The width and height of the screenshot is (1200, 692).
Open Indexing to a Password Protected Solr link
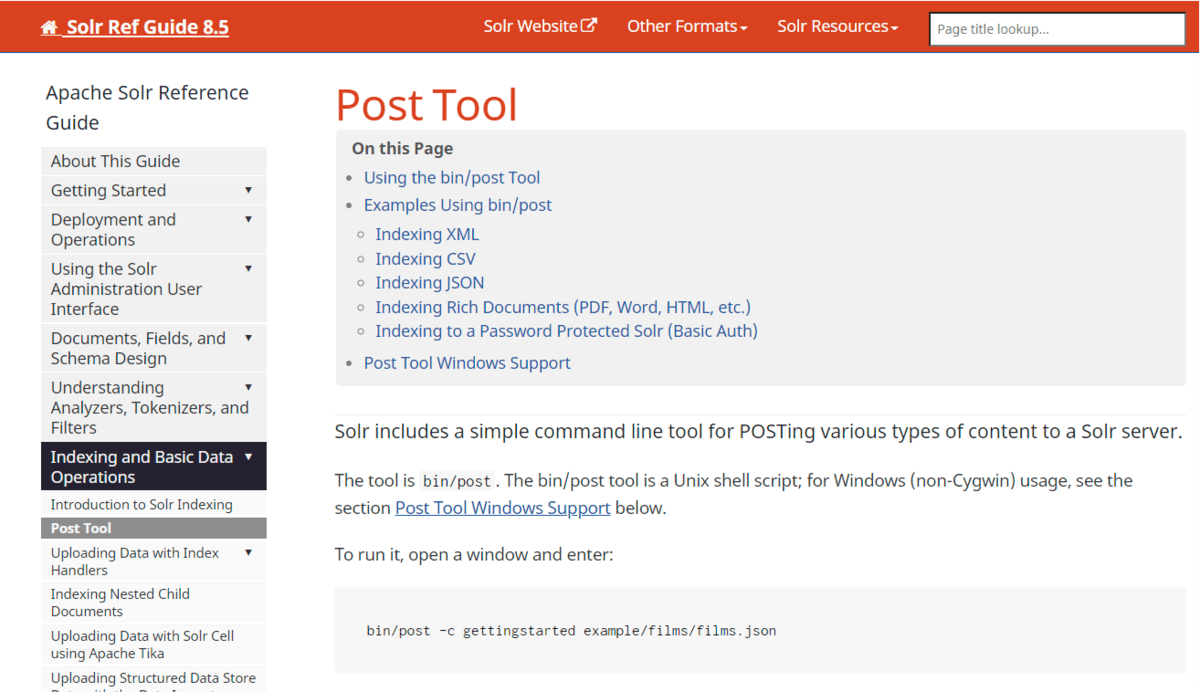pyautogui.click(x=566, y=331)
